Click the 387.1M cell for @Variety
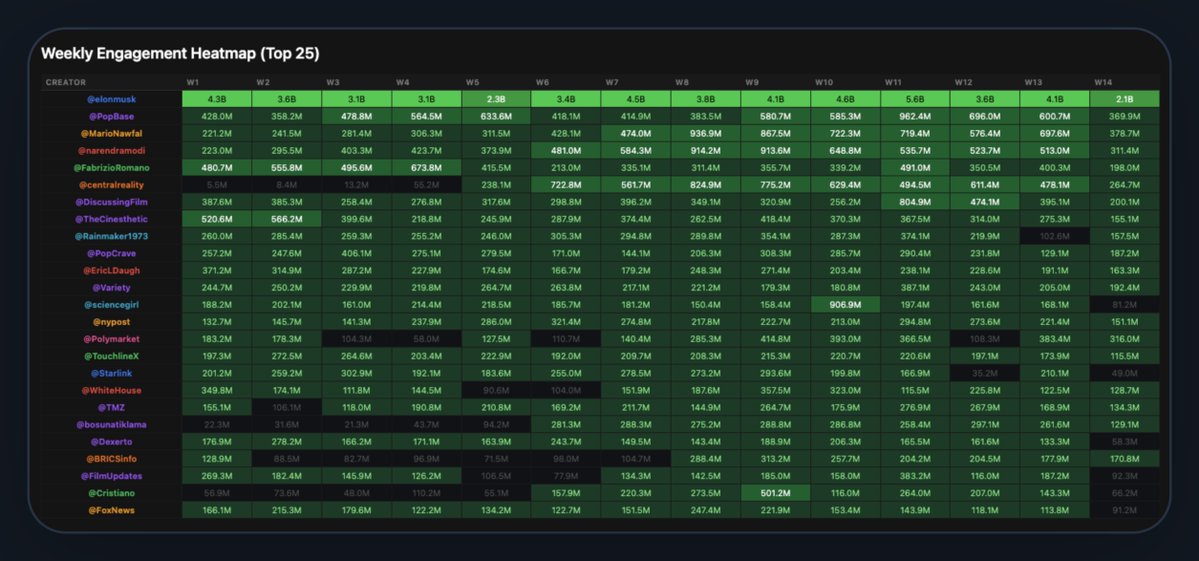 point(915,287)
